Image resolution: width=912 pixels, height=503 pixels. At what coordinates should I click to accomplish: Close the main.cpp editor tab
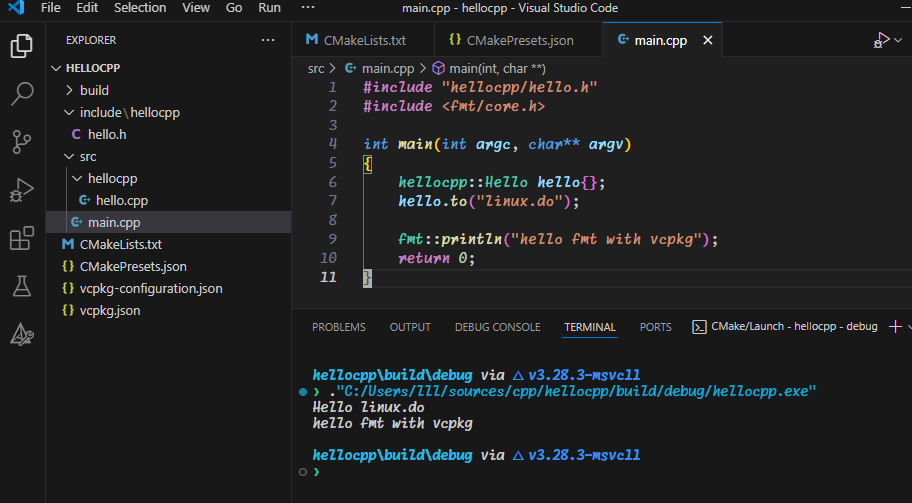(x=708, y=40)
